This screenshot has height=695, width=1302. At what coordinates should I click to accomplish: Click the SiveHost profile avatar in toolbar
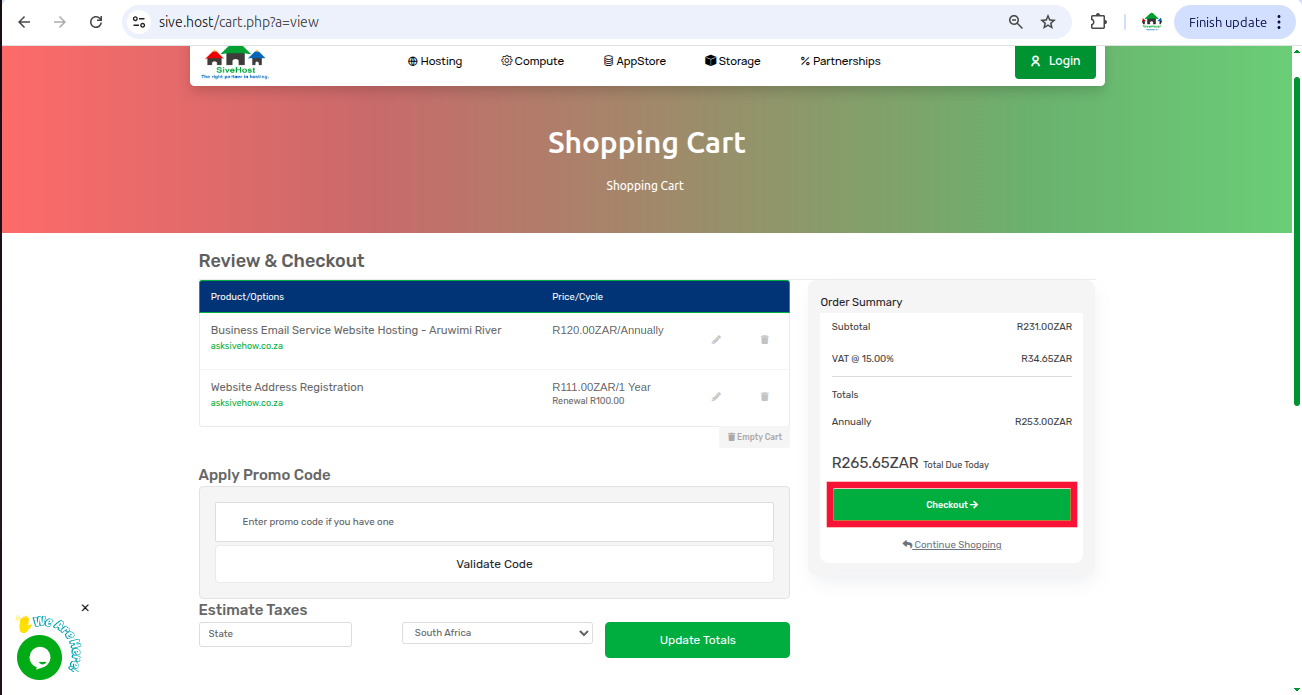point(1152,22)
